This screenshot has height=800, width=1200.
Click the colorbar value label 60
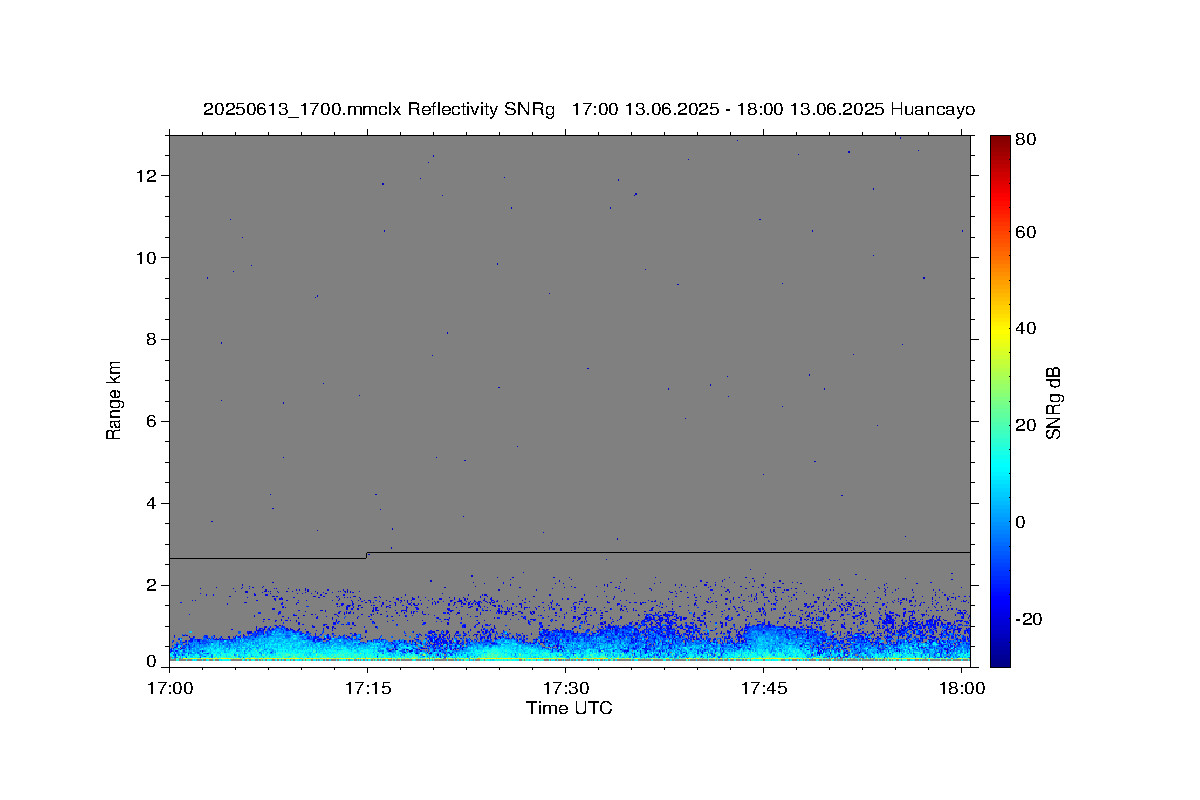(x=1025, y=232)
